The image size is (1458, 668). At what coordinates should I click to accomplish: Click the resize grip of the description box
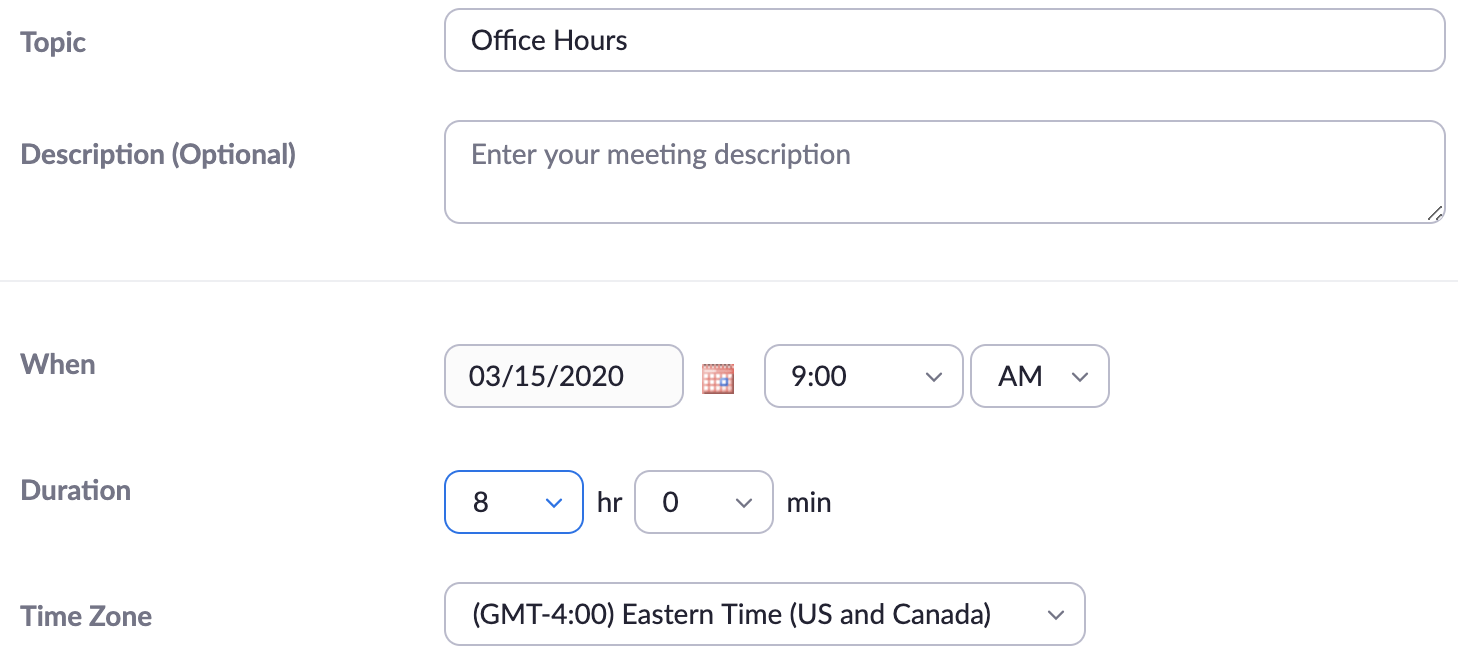1437,212
